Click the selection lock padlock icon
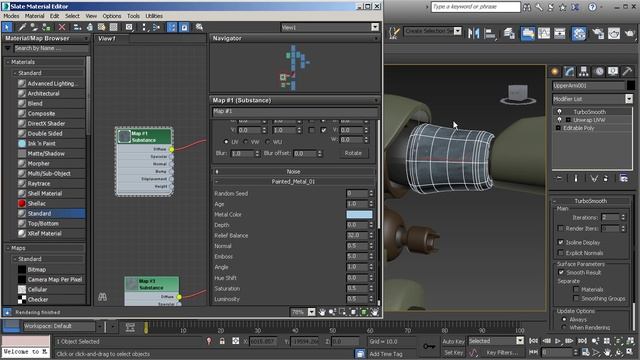Image resolution: width=640 pixels, height=360 pixels. [x=222, y=341]
